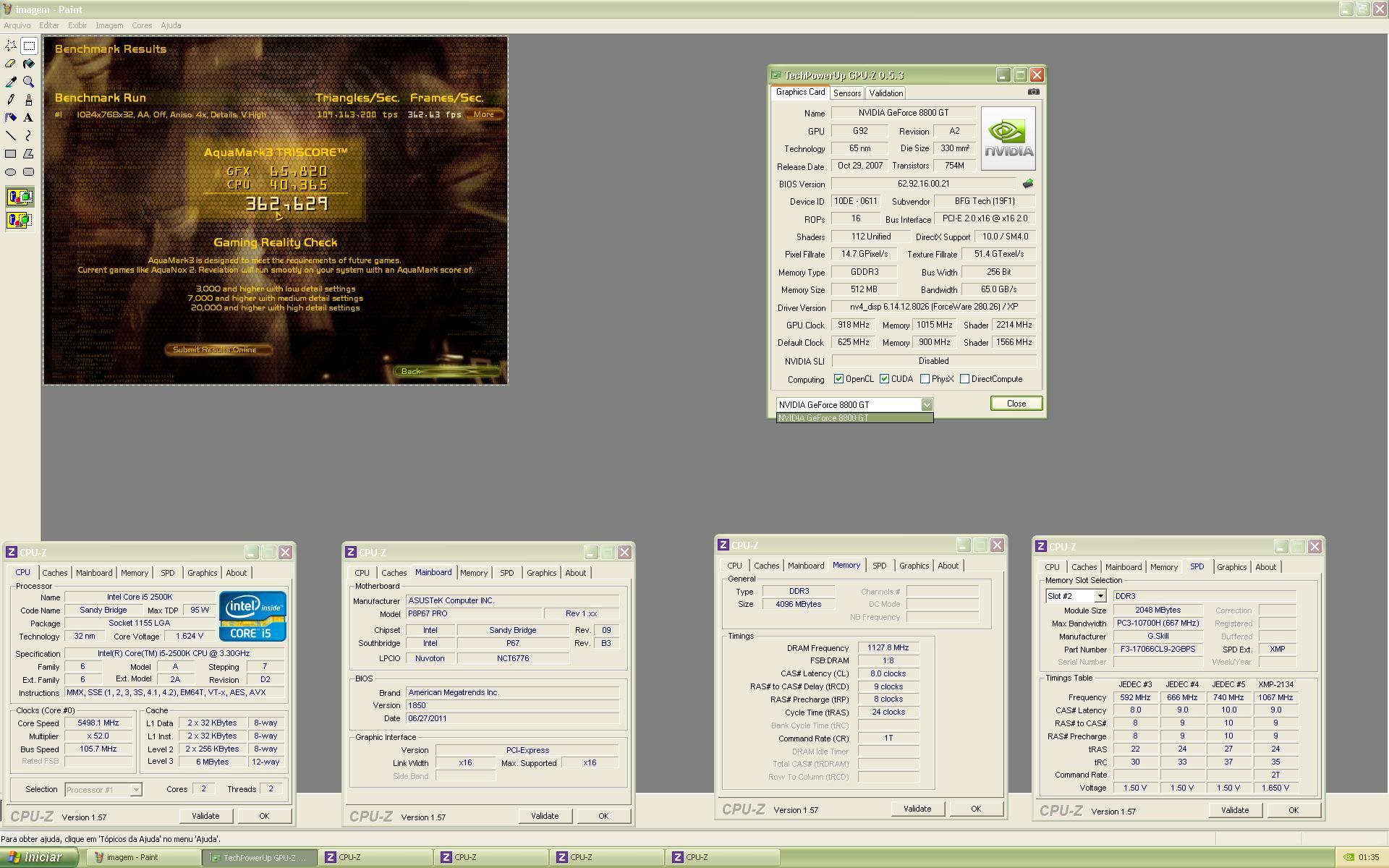Viewport: 1389px width, 868px height.
Task: Pick the Eraser tool in Paint
Action: 11,64
